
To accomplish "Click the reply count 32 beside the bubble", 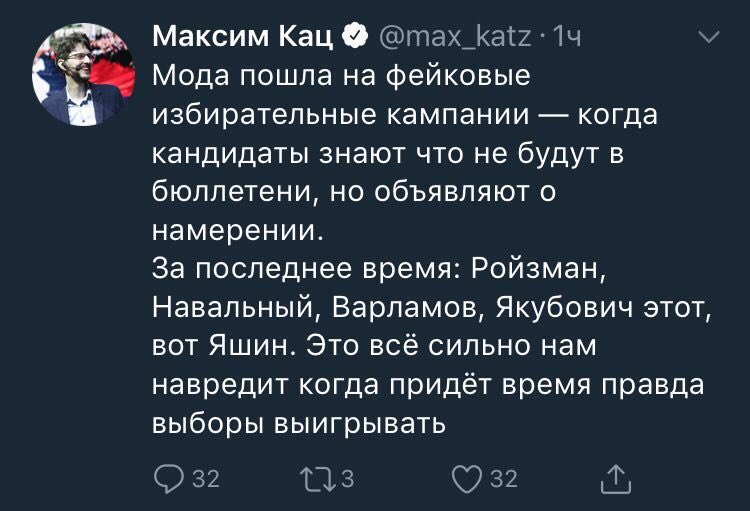I will tap(205, 480).
